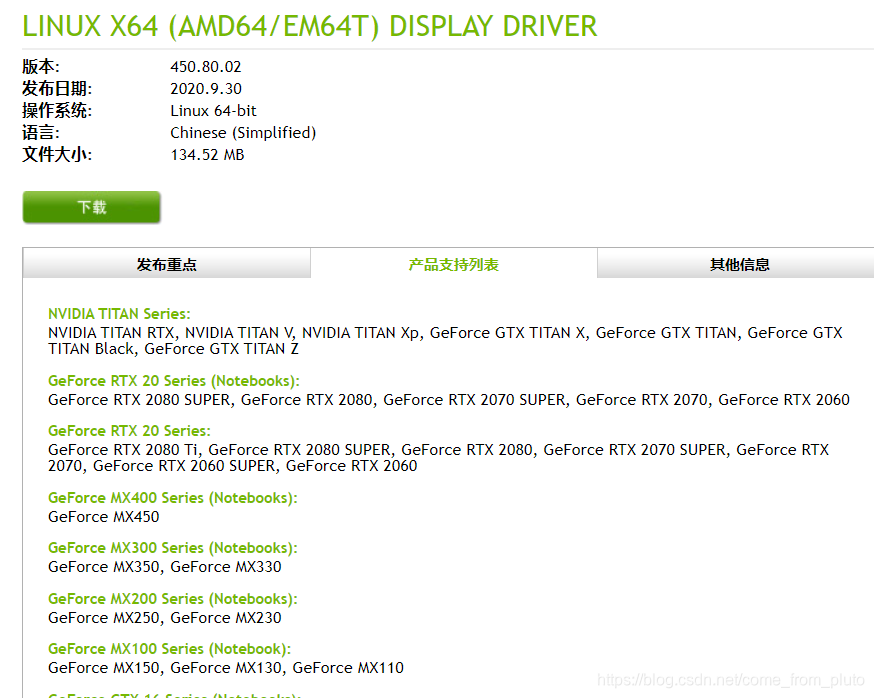The height and width of the screenshot is (698, 874).
Task: Click the line starting GeForce RTX 2080 Ti
Action: (438, 450)
